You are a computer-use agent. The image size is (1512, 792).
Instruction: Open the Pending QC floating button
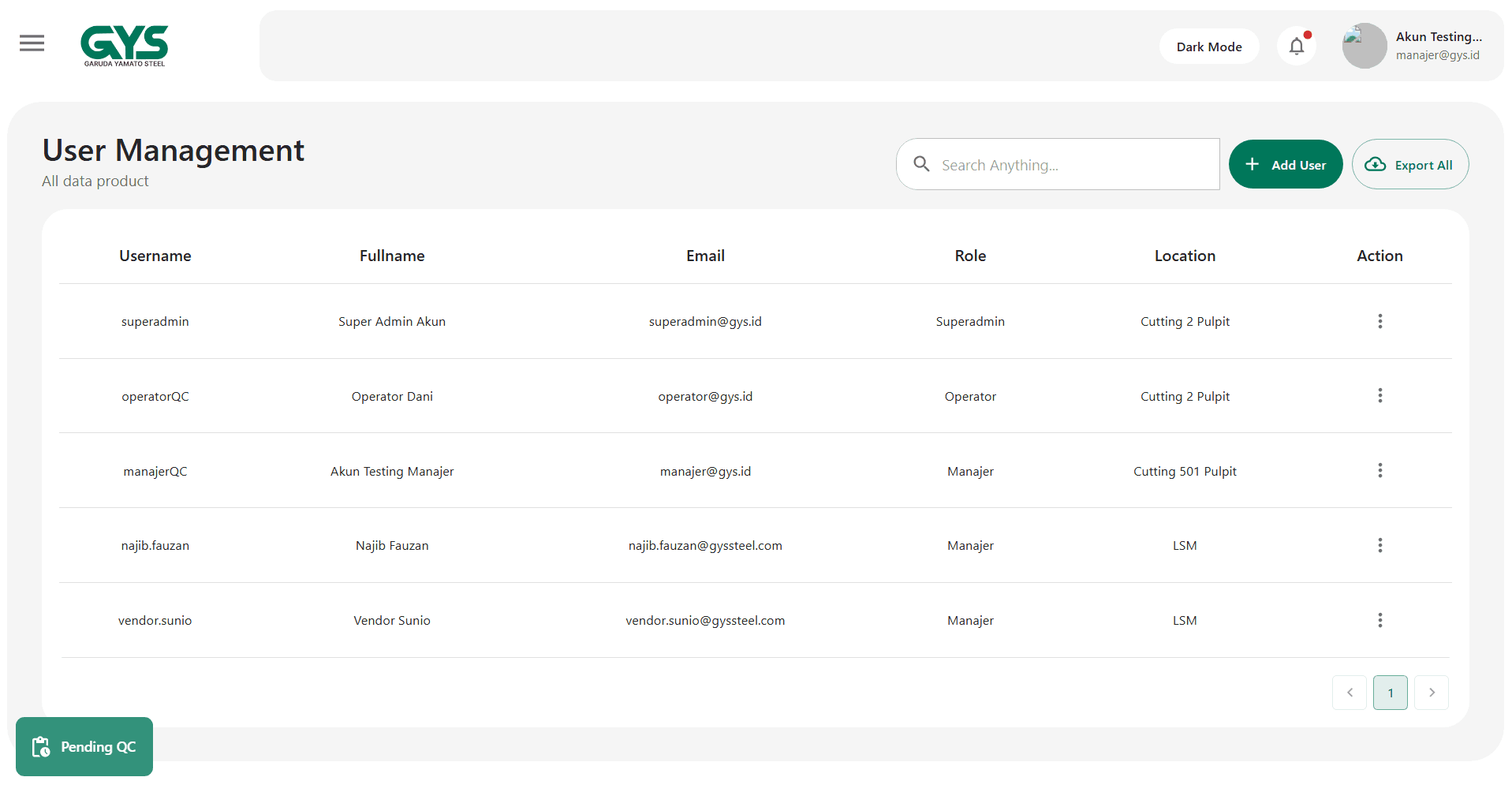tap(84, 747)
